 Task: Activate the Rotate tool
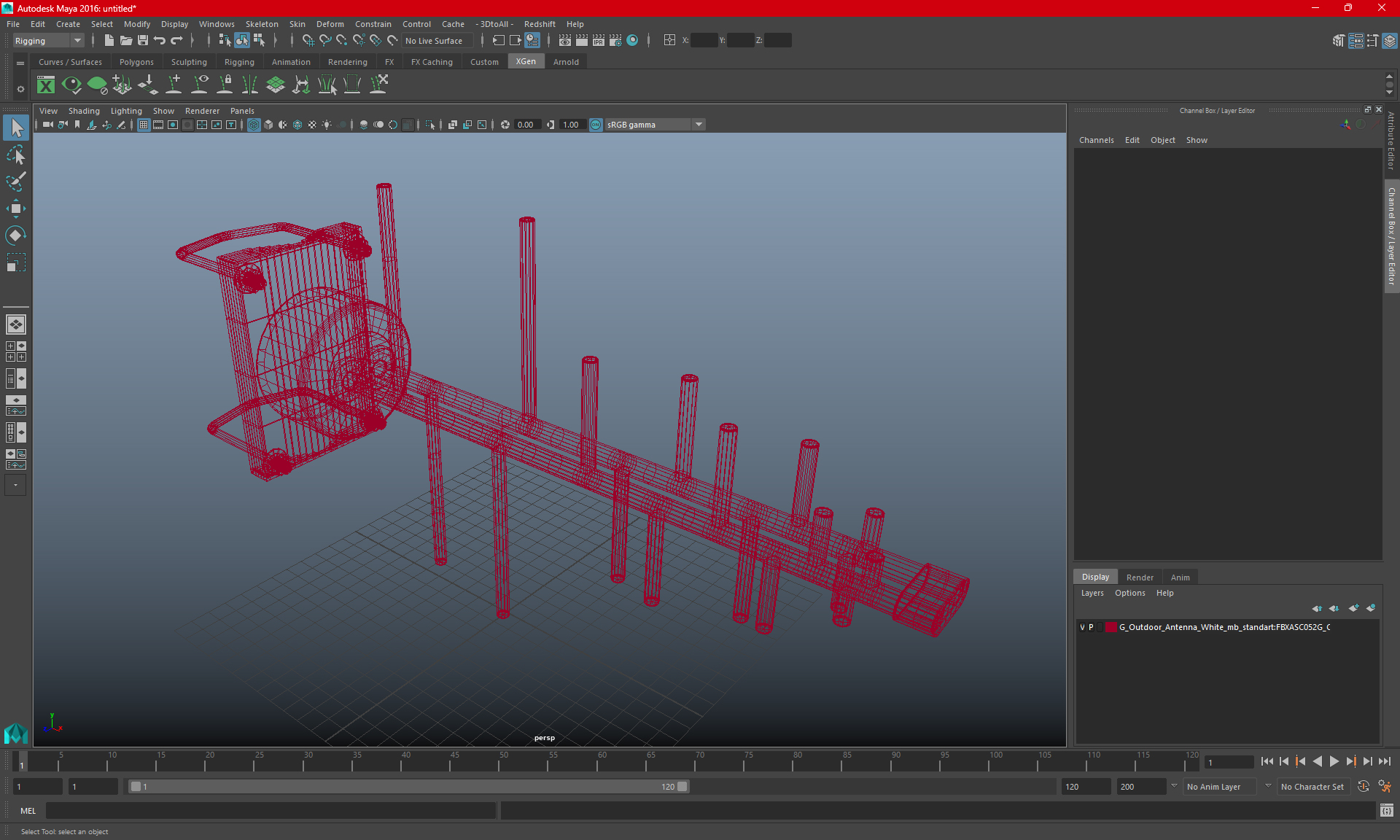(x=16, y=235)
